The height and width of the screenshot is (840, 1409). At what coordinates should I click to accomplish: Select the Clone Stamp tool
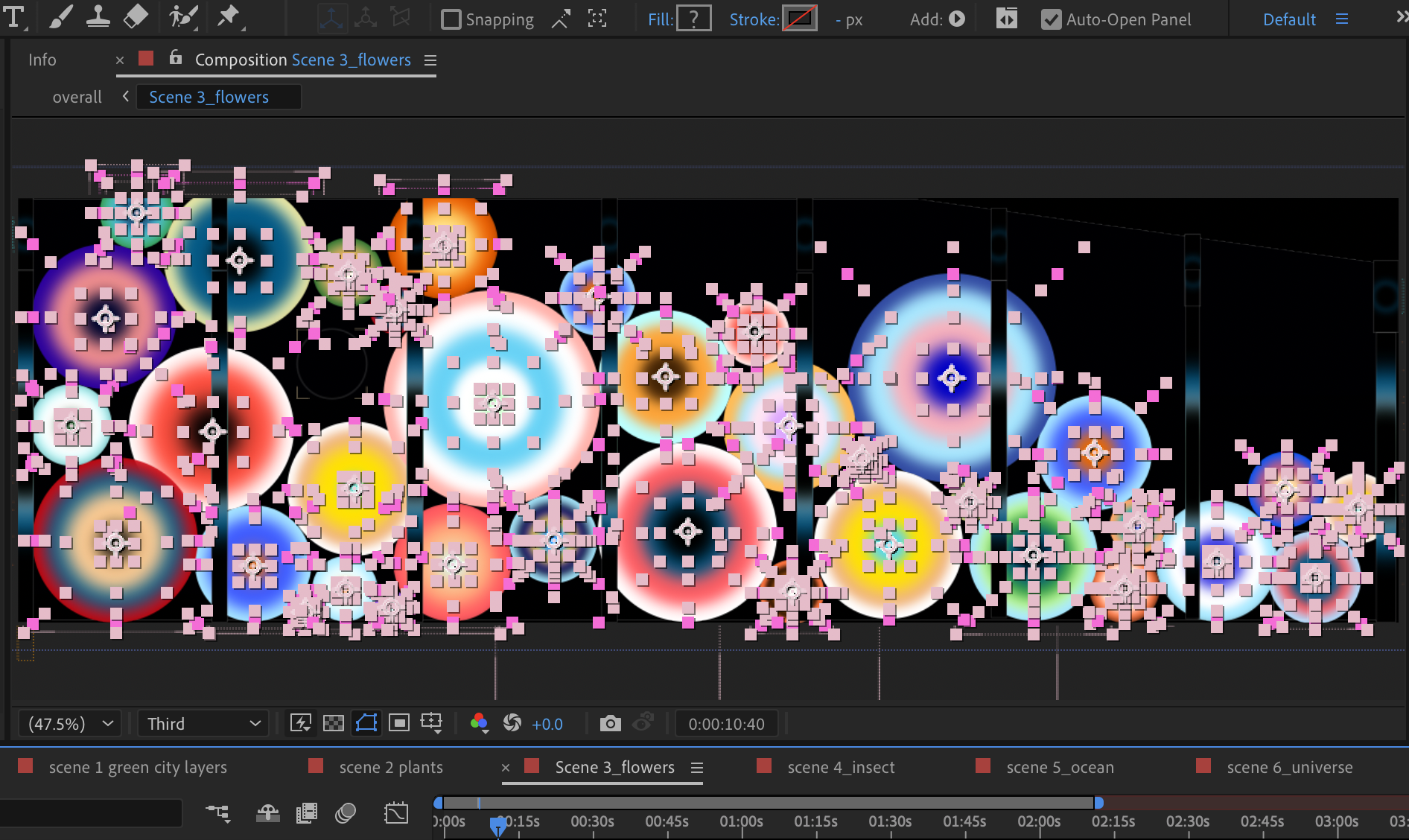pos(98,18)
